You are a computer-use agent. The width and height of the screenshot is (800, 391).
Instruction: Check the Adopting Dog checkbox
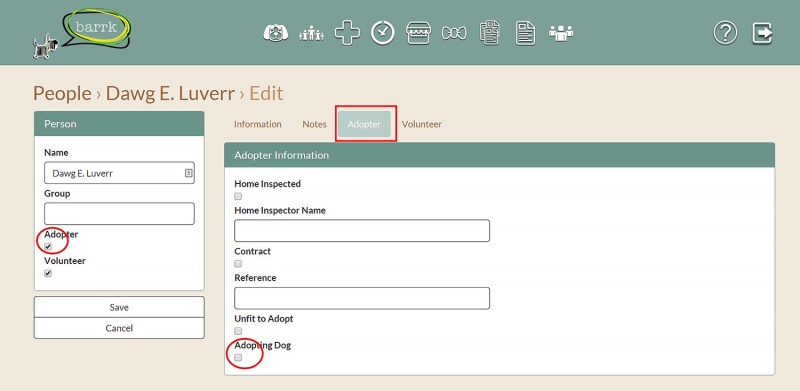pos(238,358)
